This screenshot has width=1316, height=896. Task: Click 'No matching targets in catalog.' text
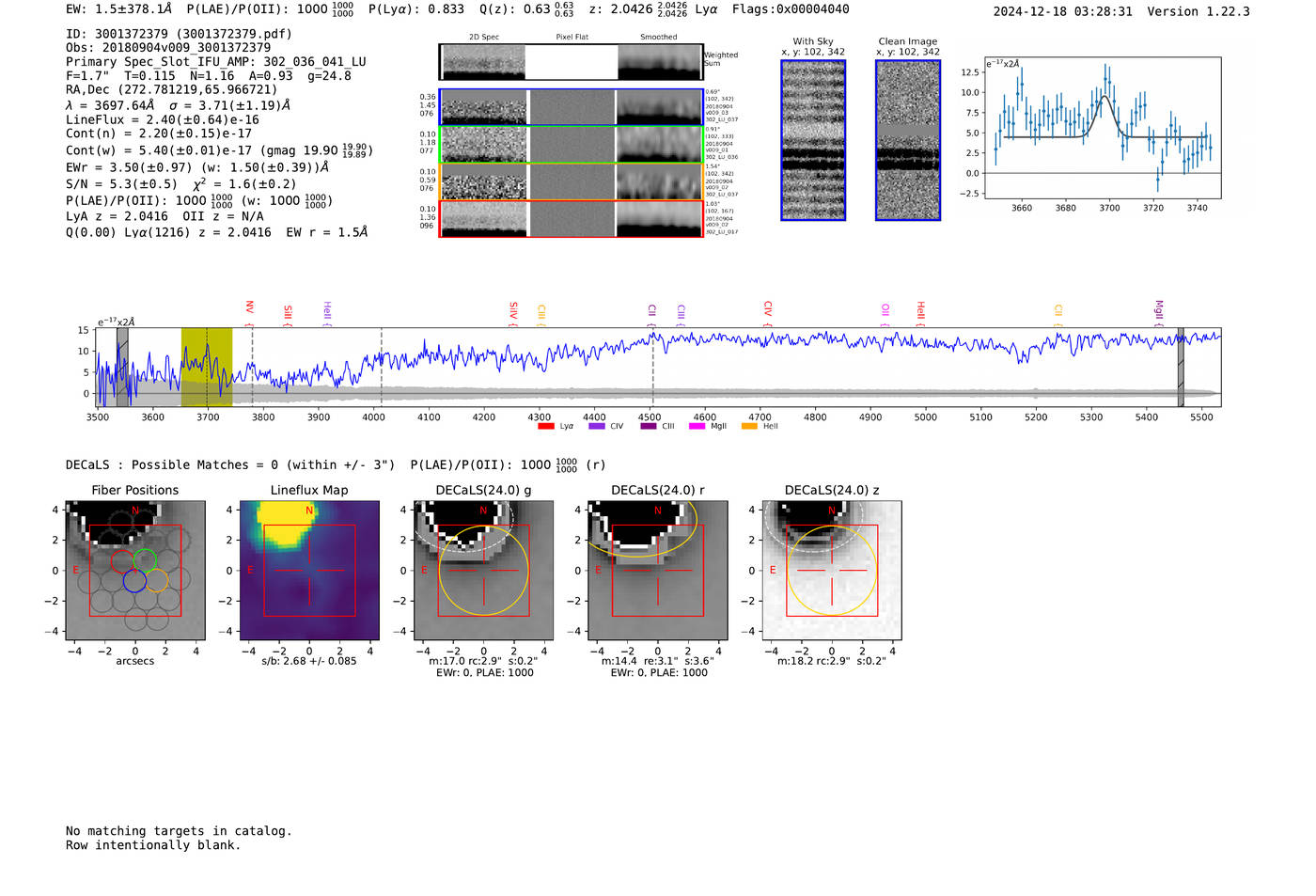pos(179,831)
